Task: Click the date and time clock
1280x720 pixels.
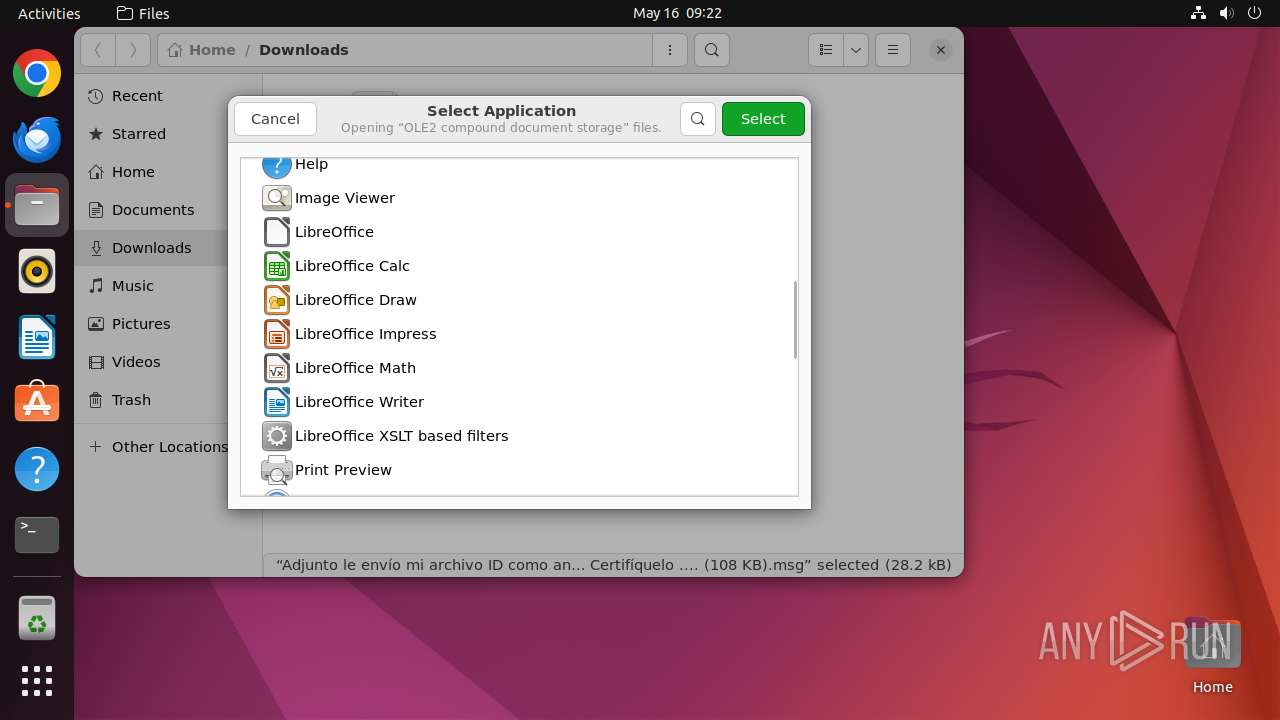Action: [677, 13]
